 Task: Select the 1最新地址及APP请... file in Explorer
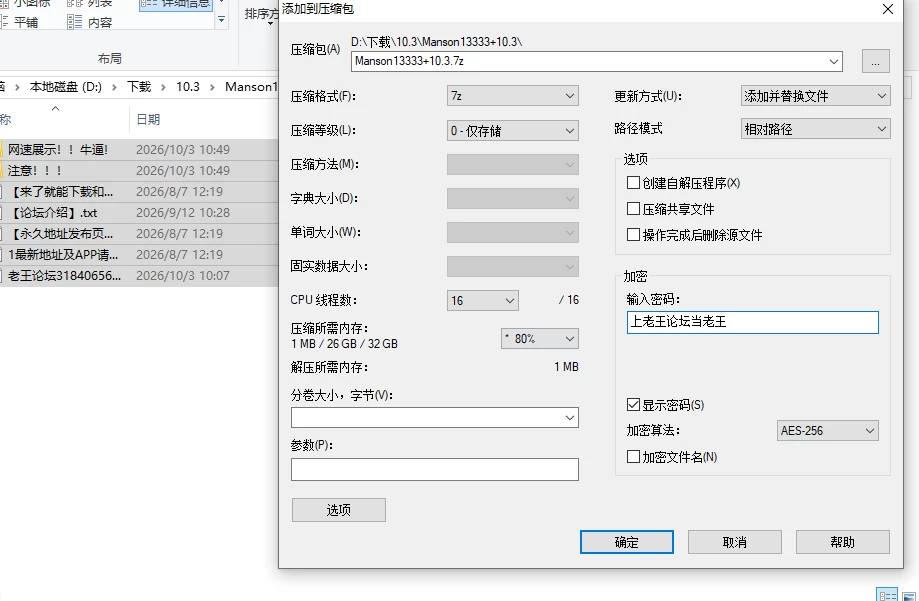pyautogui.click(x=63, y=255)
